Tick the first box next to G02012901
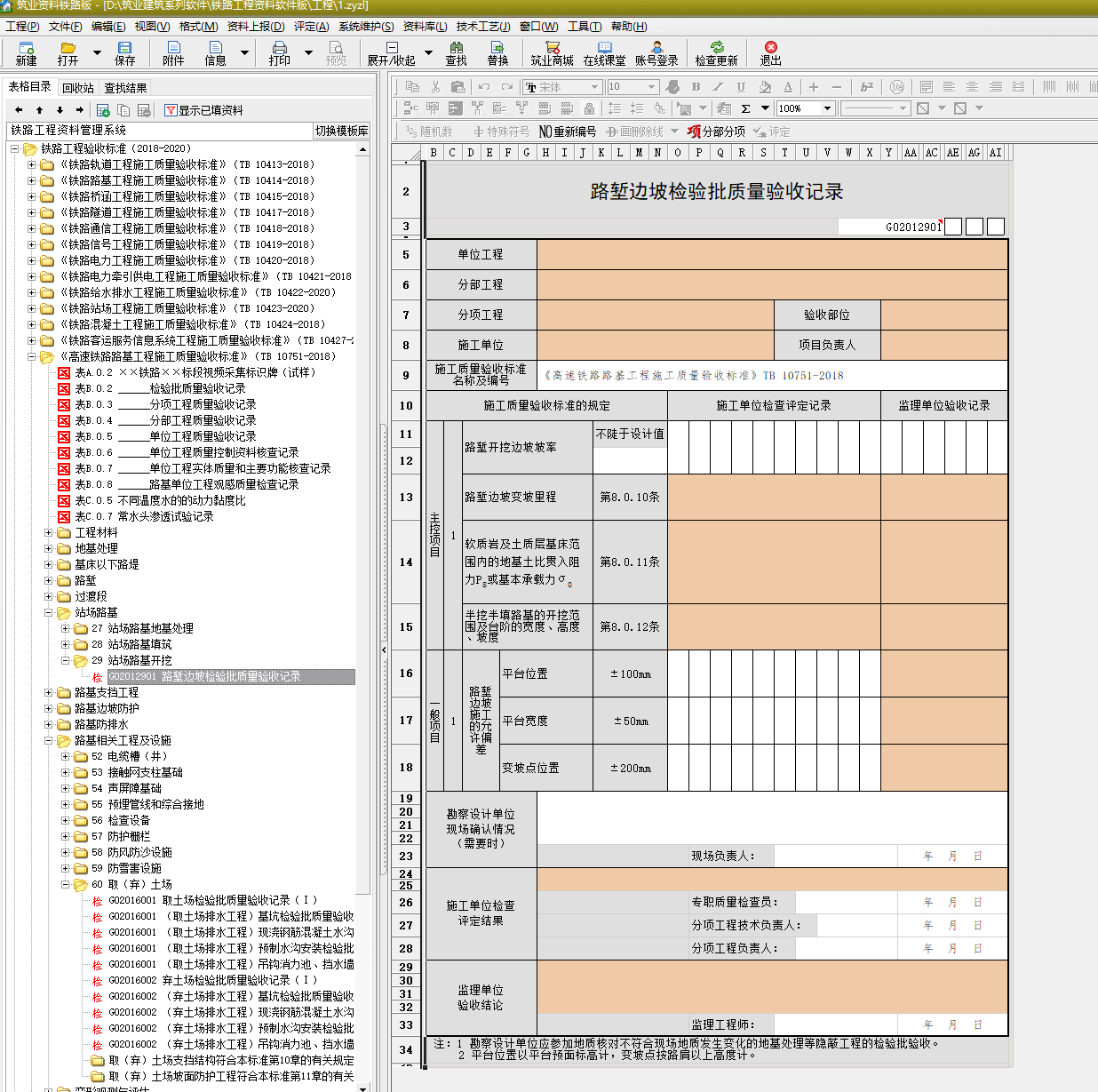Screen dimensions: 1098x1092 [x=953, y=227]
